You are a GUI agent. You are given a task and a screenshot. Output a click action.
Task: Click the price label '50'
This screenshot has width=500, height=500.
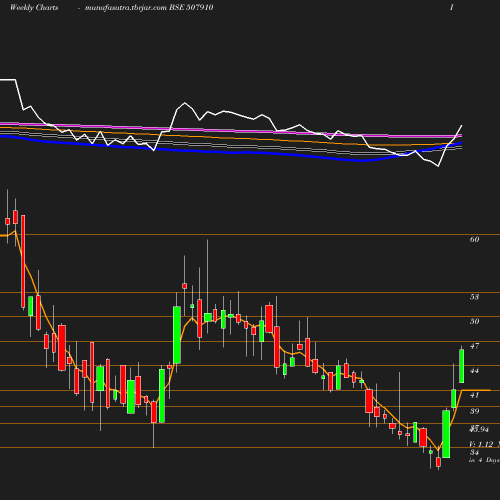pyautogui.click(x=474, y=321)
